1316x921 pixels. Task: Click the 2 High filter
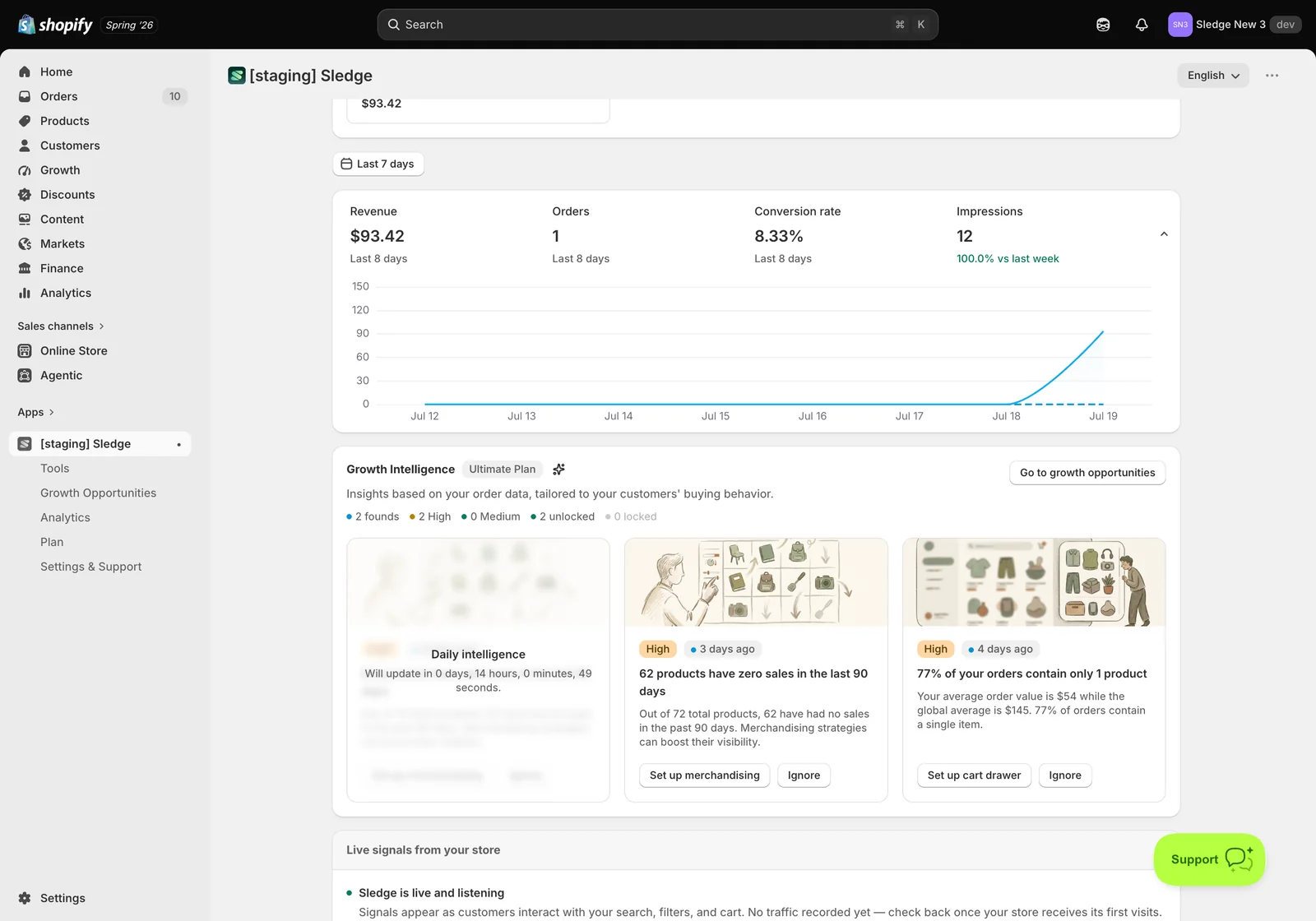(430, 516)
